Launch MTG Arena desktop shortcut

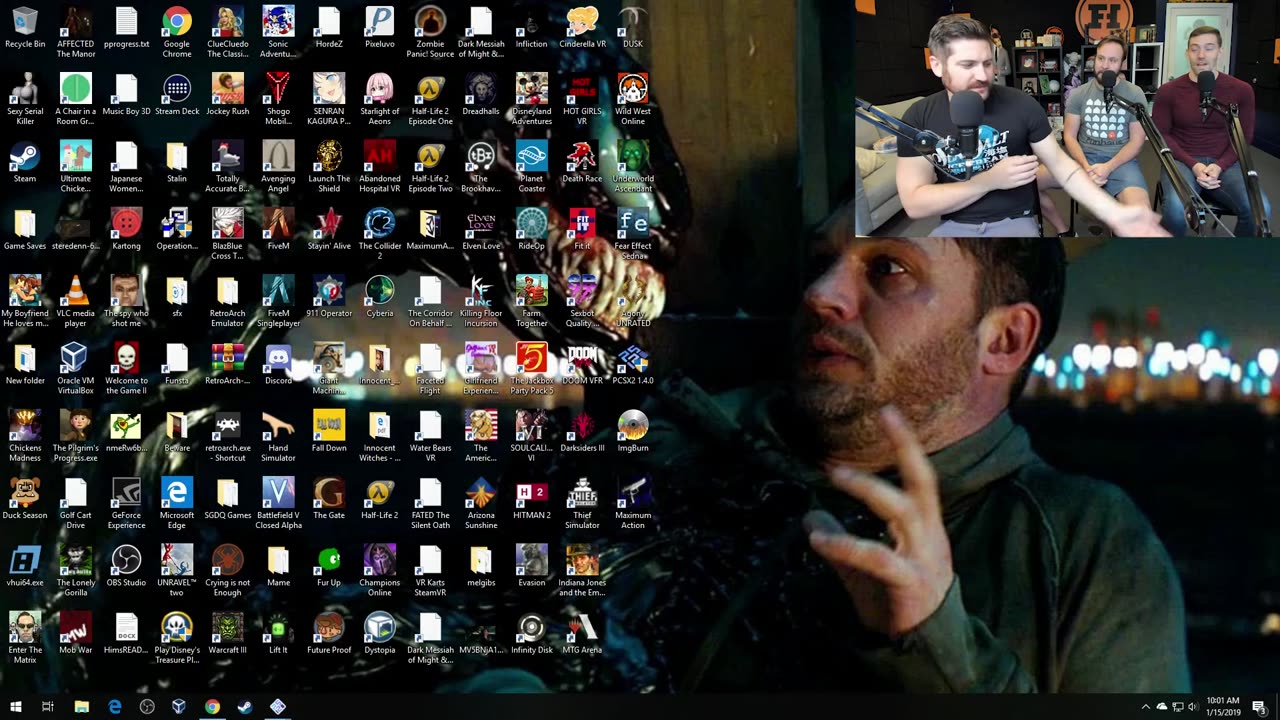[x=582, y=634]
